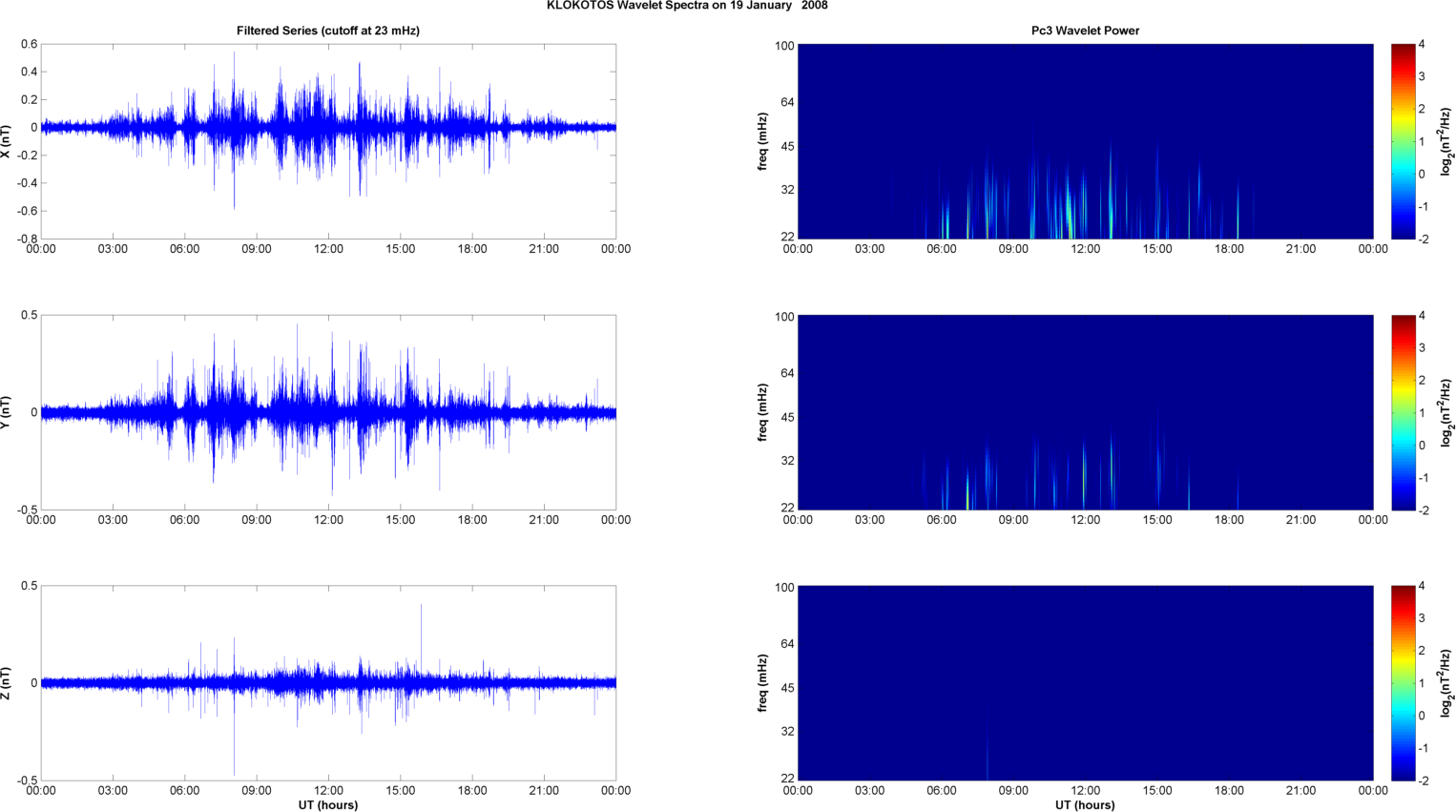
Task: Select the Filtered Series plot title
Action: (x=328, y=31)
